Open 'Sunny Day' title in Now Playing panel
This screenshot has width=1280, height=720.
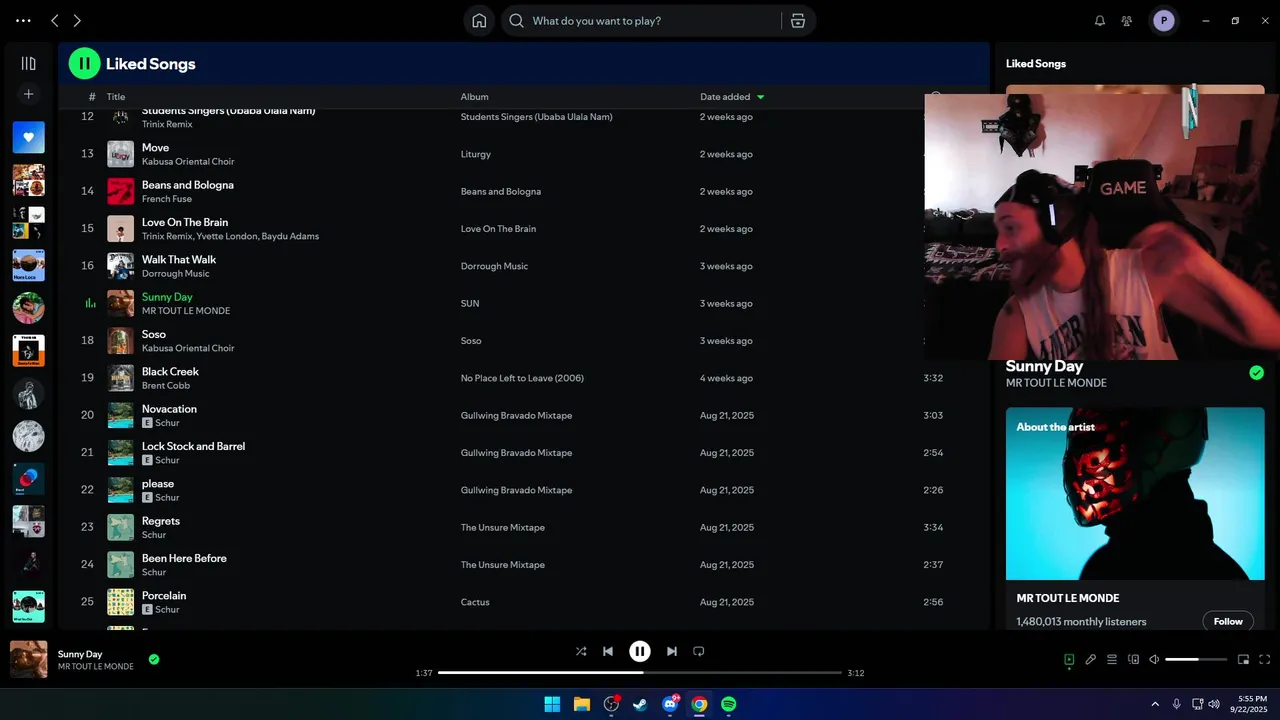pyautogui.click(x=1044, y=366)
